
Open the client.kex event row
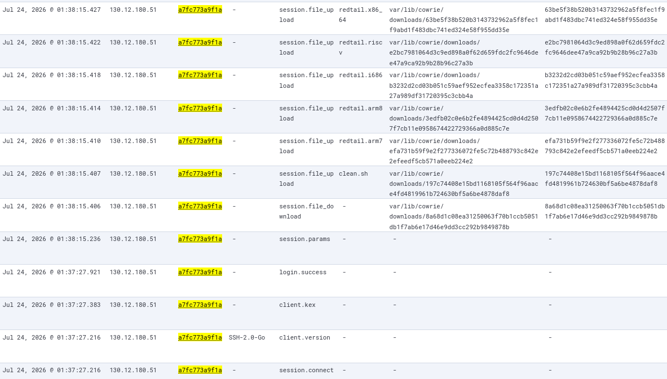[x=334, y=313]
